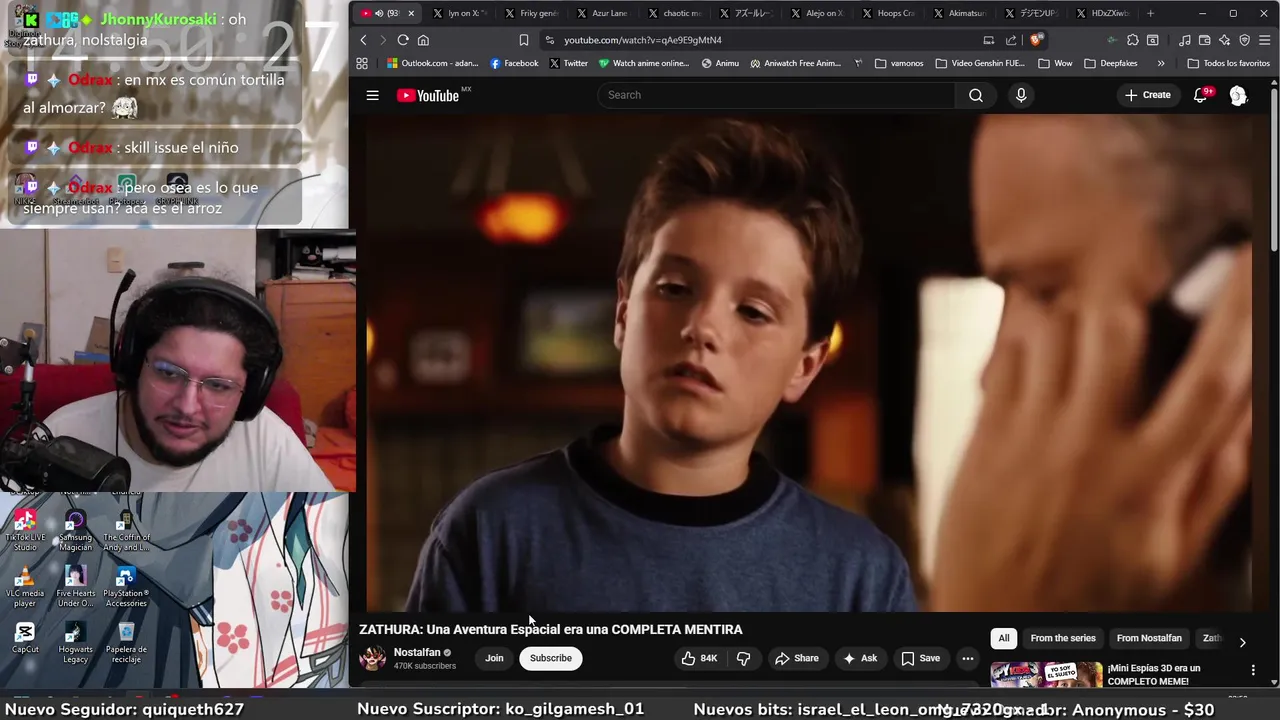Mute the playing YouTube tab via its speaker icon
The image size is (1280, 720).
tap(379, 13)
